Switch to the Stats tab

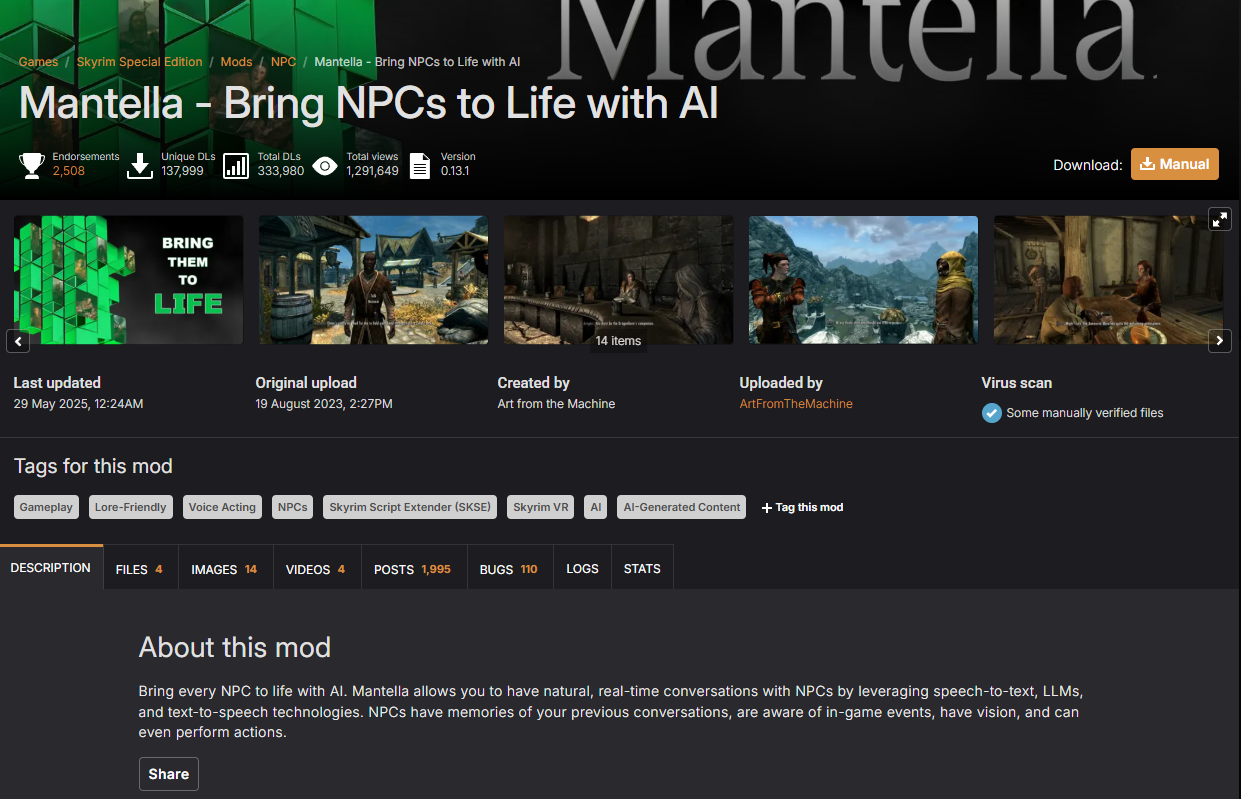coord(642,569)
